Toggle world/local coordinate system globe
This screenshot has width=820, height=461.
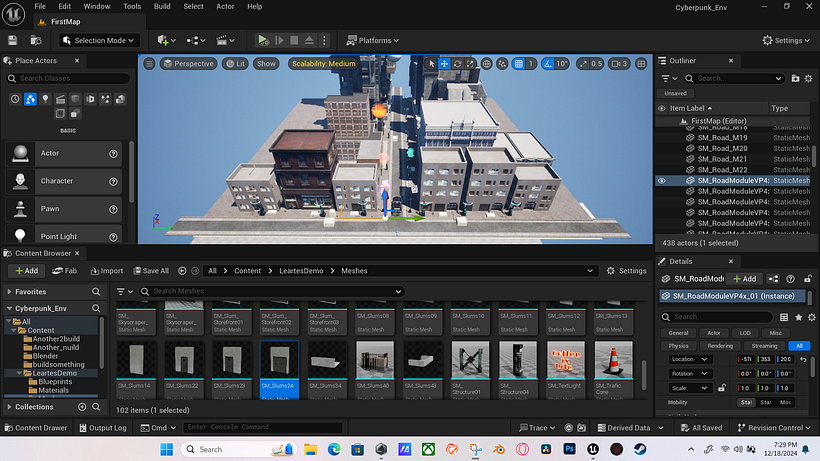point(486,64)
